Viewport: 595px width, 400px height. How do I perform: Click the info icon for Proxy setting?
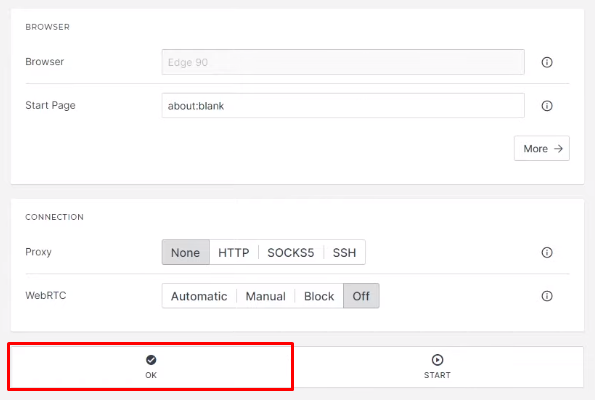[x=546, y=252]
